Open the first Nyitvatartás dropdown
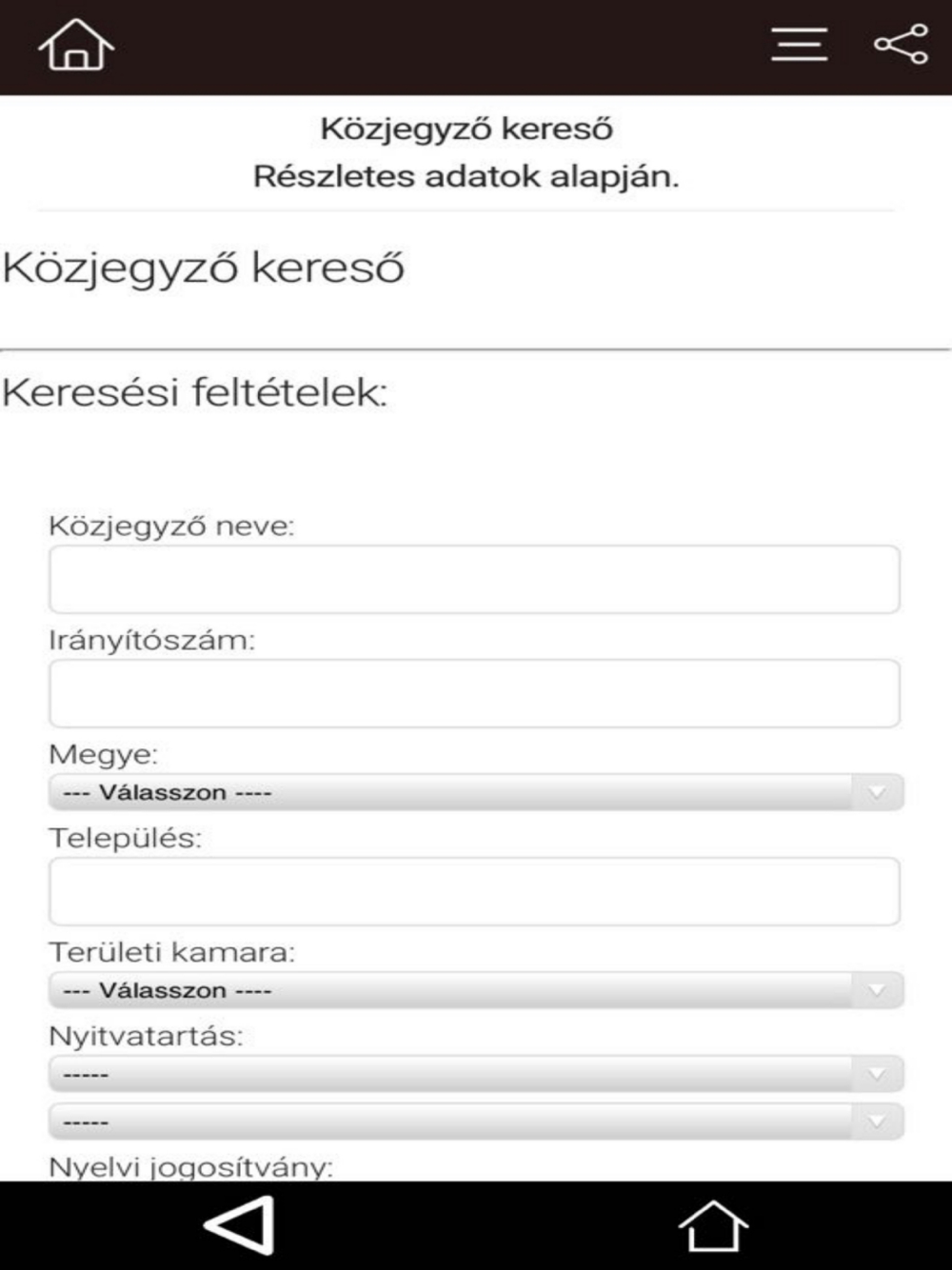Viewport: 952px width, 1270px height. pyautogui.click(x=474, y=1075)
